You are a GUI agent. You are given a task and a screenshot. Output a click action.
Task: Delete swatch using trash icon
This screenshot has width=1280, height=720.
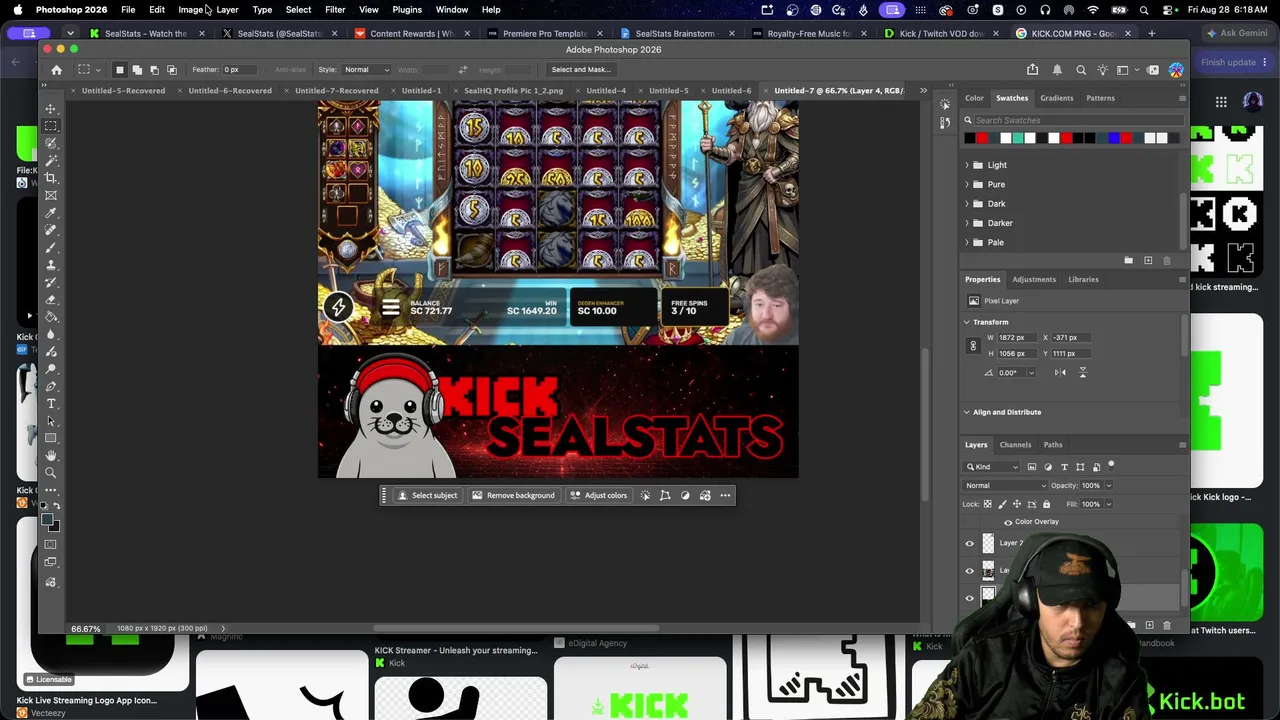[1167, 261]
